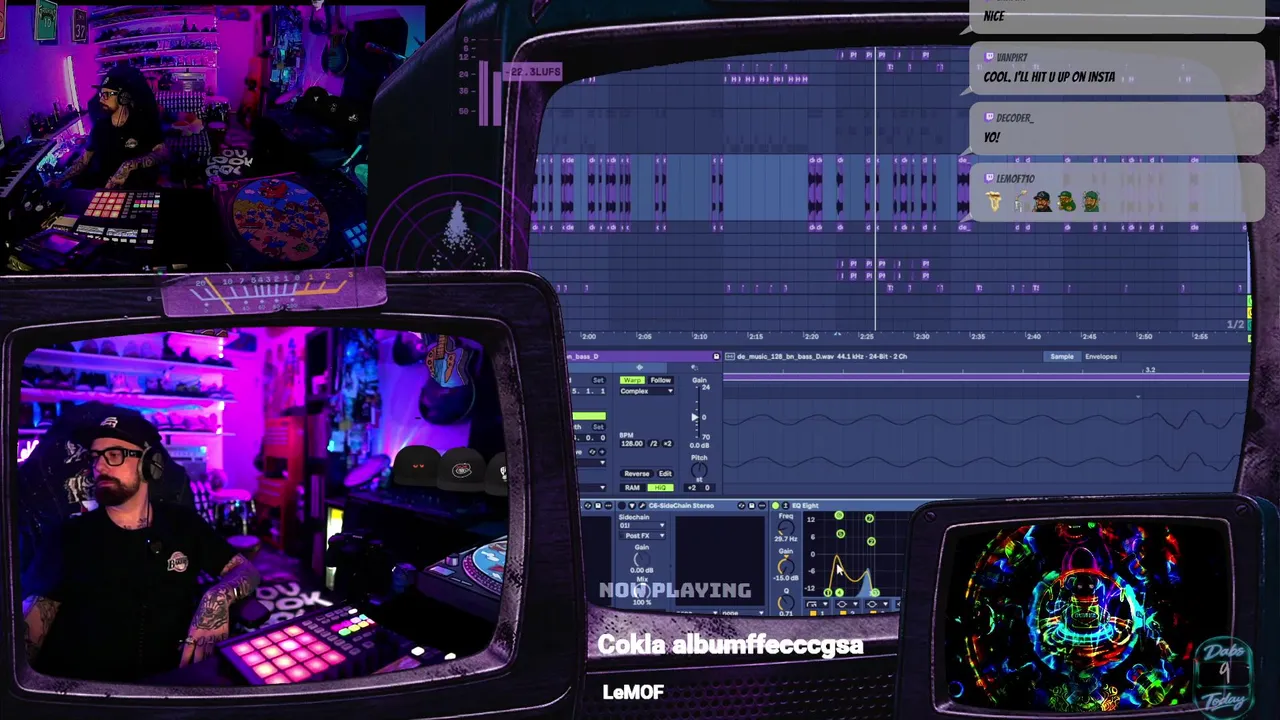Click the 3.2 ruler marker in sample view
This screenshot has width=1280, height=720.
(1150, 370)
